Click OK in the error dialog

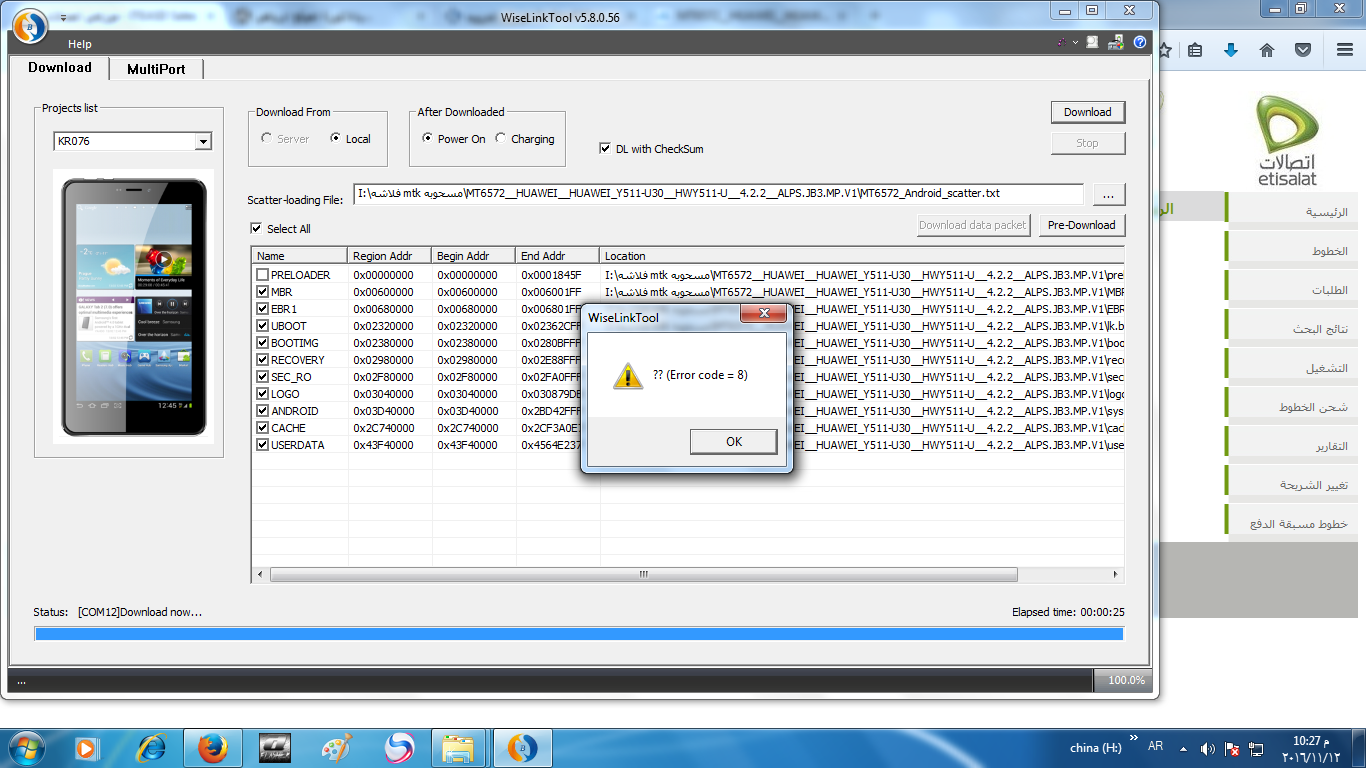[733, 442]
